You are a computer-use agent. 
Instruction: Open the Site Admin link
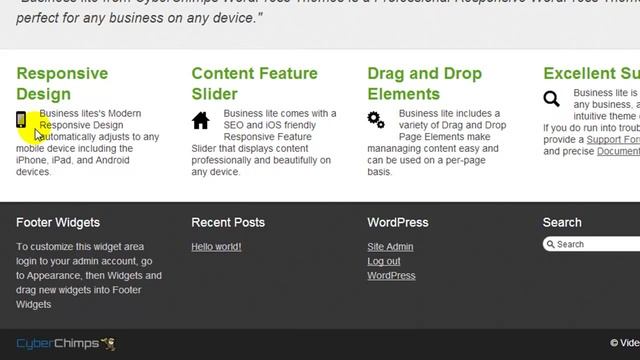coord(390,247)
